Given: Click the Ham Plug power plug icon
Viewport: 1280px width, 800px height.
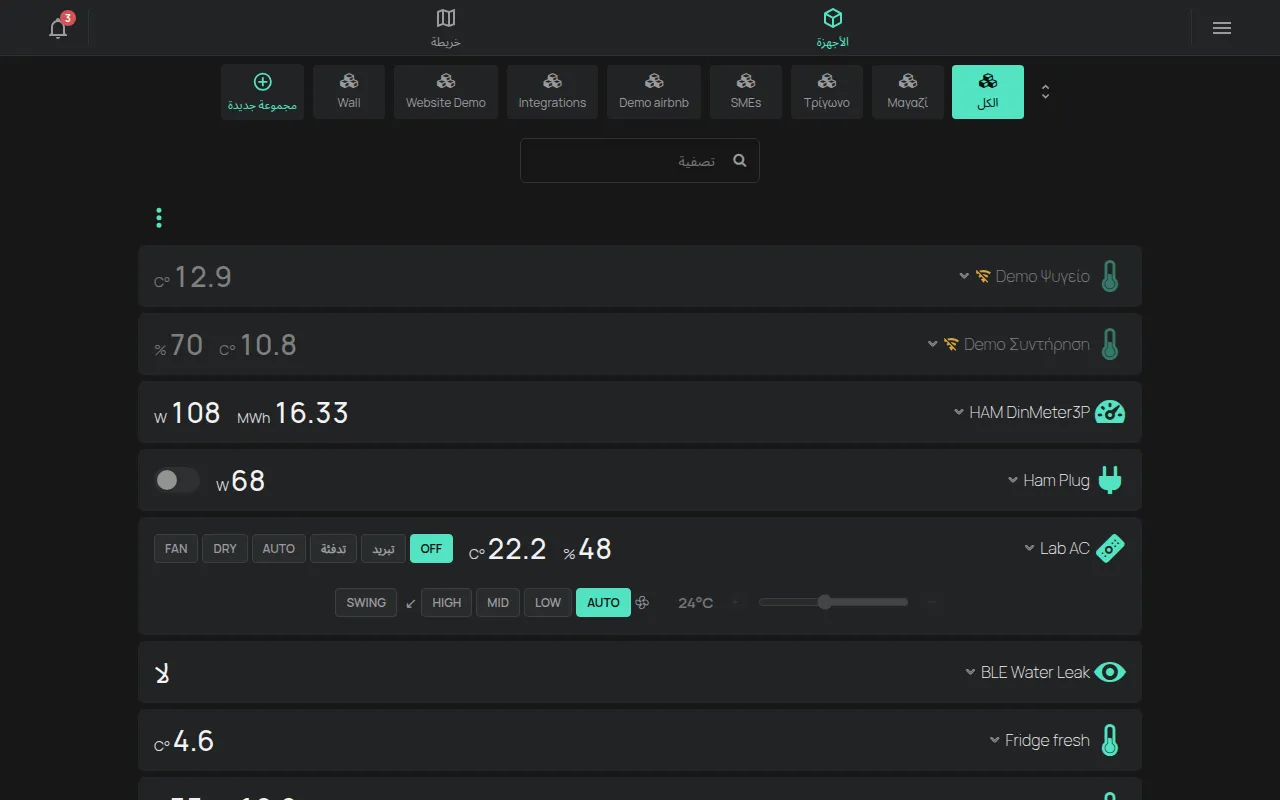Looking at the screenshot, I should pyautogui.click(x=1110, y=480).
